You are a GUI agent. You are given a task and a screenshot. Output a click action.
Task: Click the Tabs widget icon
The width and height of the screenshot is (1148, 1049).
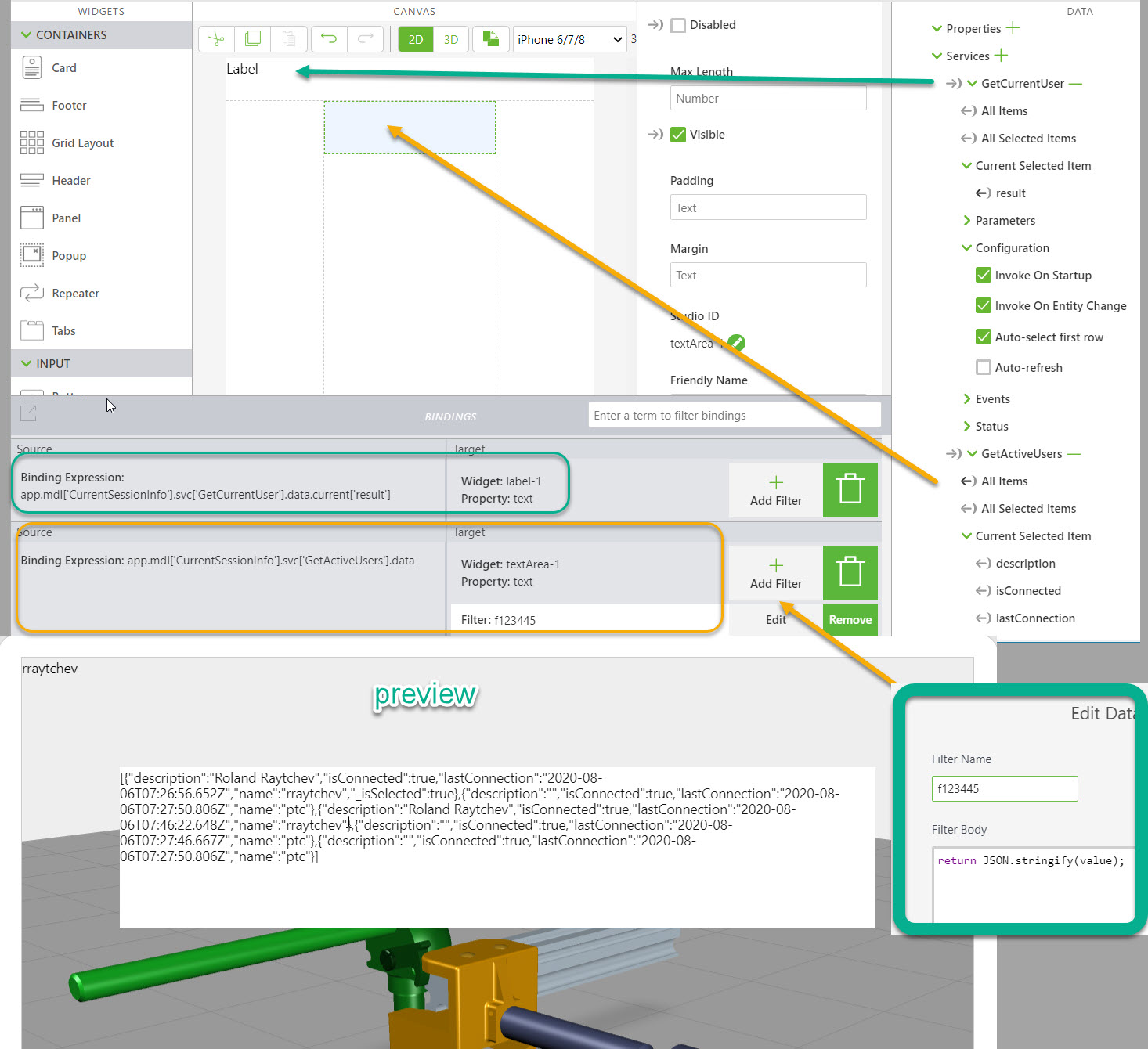tap(31, 330)
